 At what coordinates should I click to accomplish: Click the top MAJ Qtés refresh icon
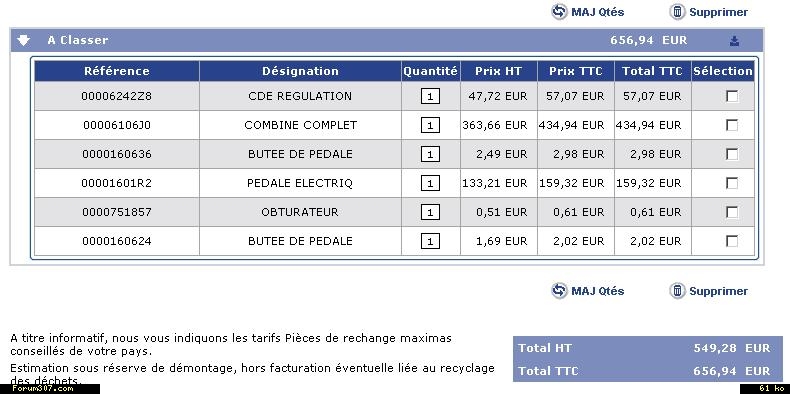point(559,12)
